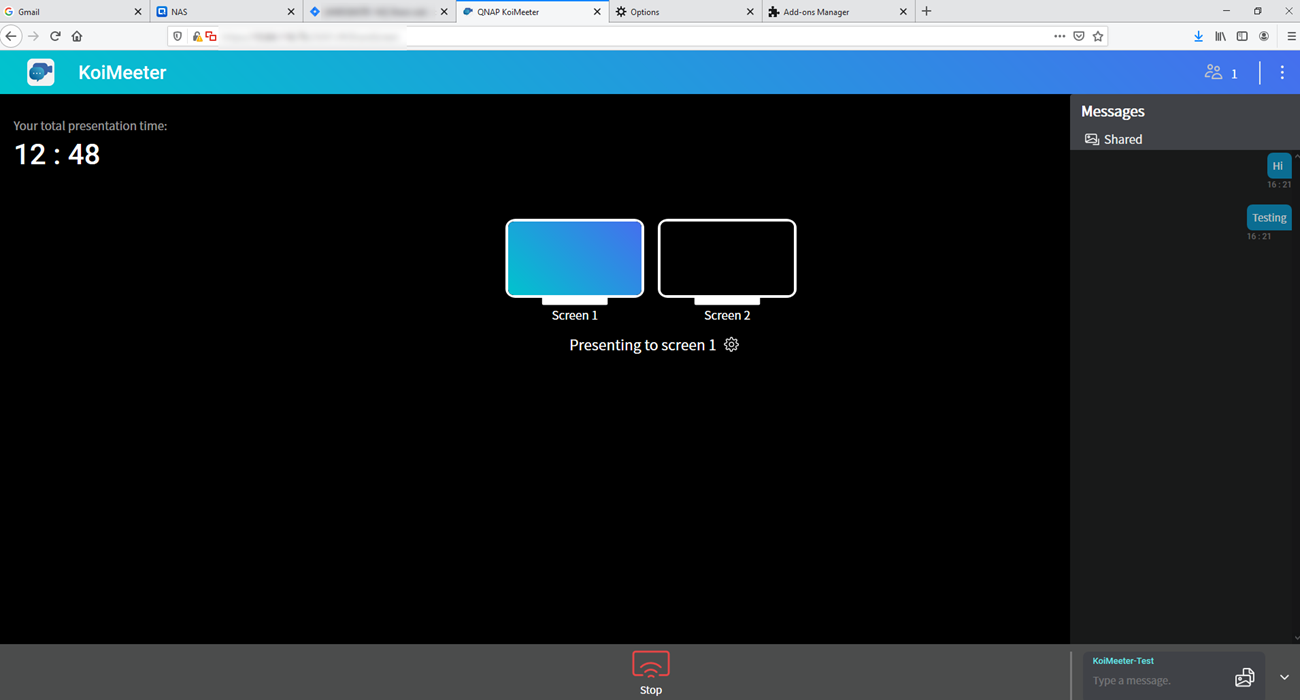The height and width of the screenshot is (700, 1300).
Task: Click the Stop presenting icon
Action: click(650, 665)
